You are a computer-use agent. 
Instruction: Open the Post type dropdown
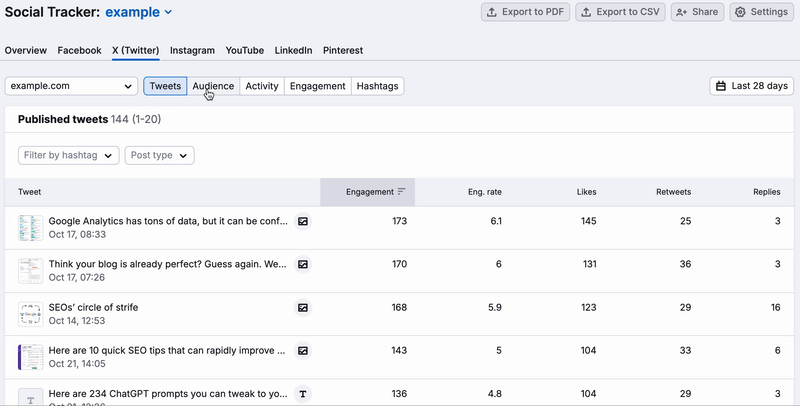point(159,156)
